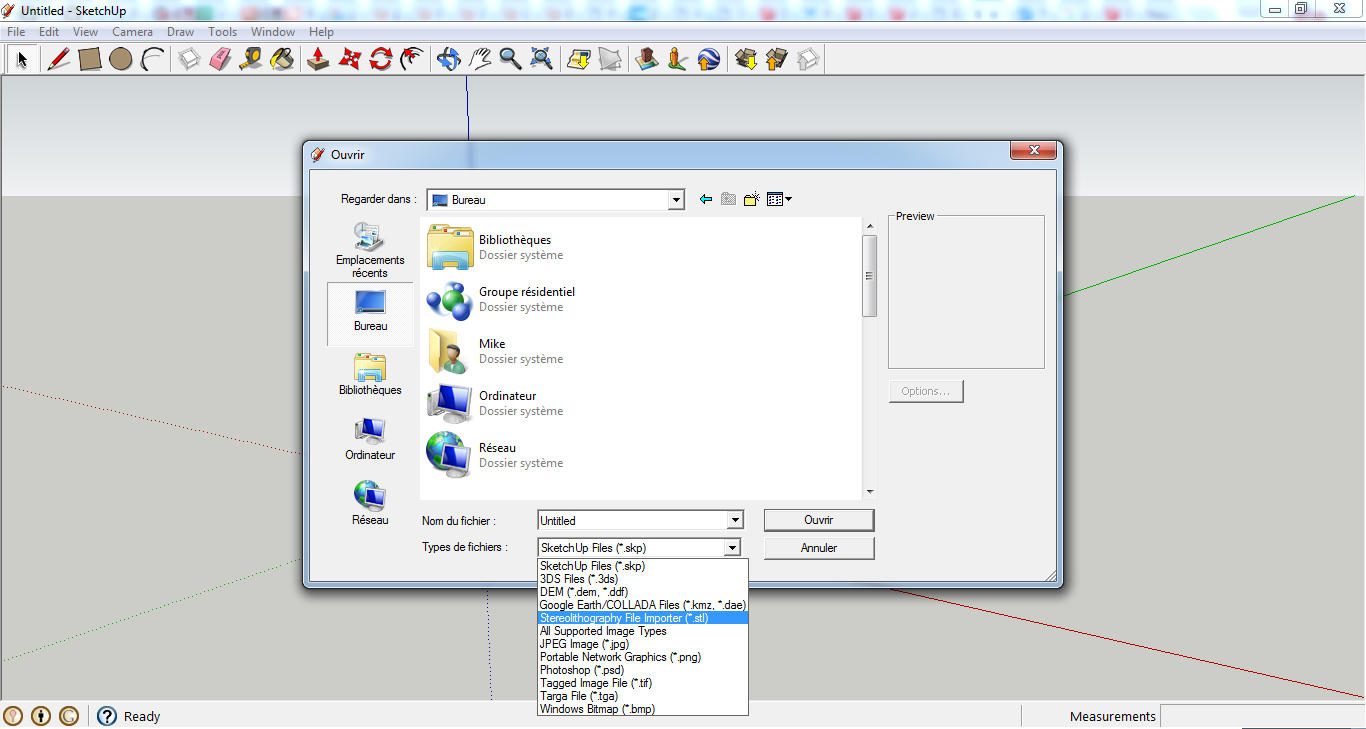The height and width of the screenshot is (729, 1366).
Task: Expand the 'Nom du fichier' dropdown arrow
Action: point(735,520)
